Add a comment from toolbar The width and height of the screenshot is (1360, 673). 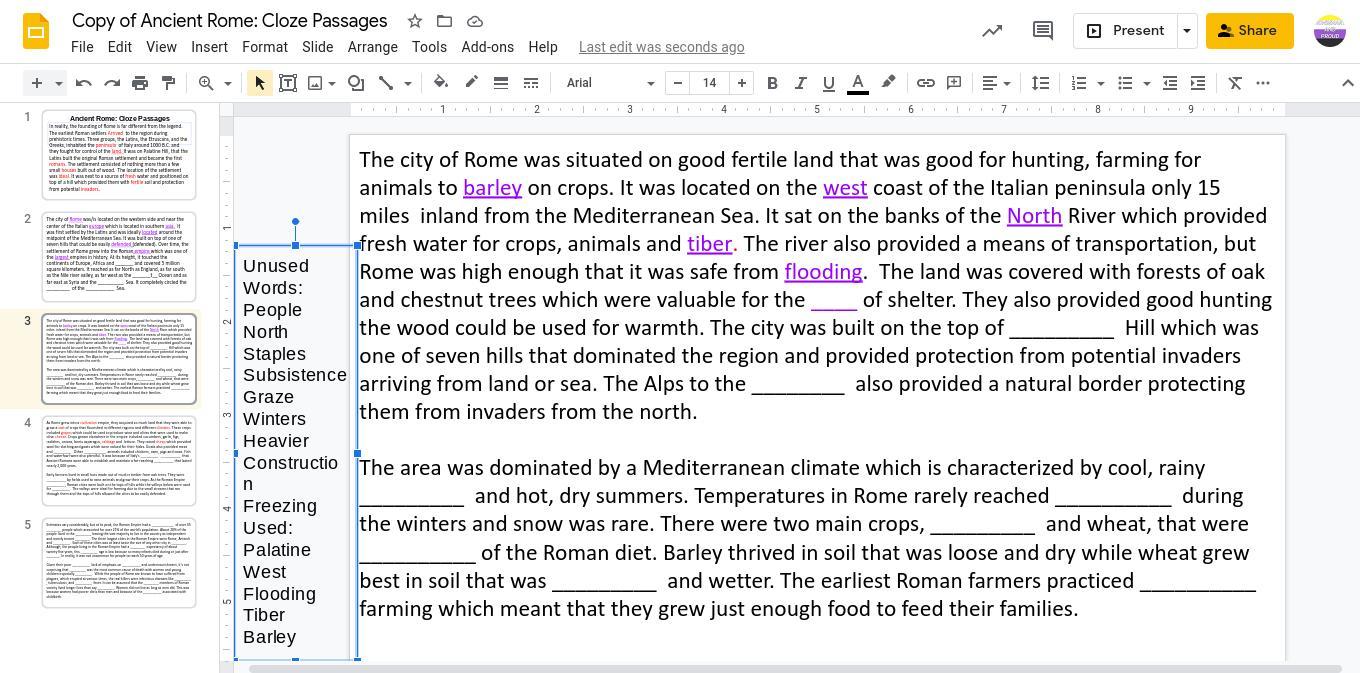[x=954, y=83]
